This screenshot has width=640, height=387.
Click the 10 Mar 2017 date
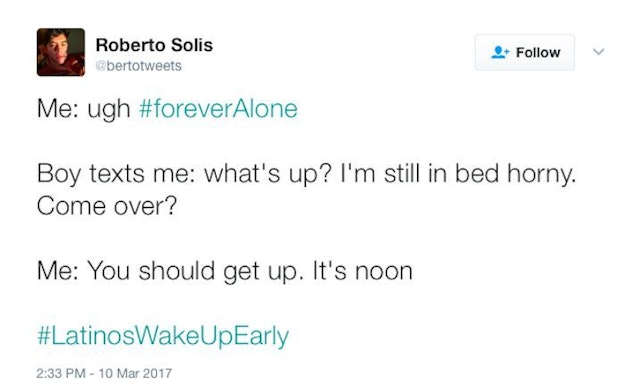[x=136, y=373]
